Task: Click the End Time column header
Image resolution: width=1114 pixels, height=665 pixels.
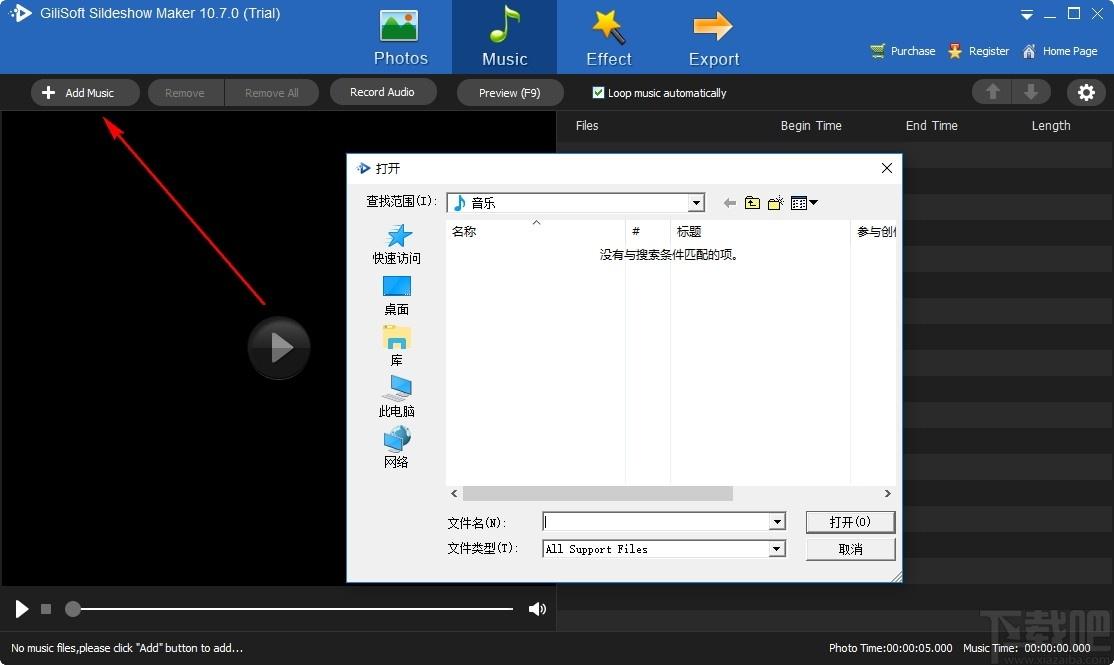Action: [931, 126]
